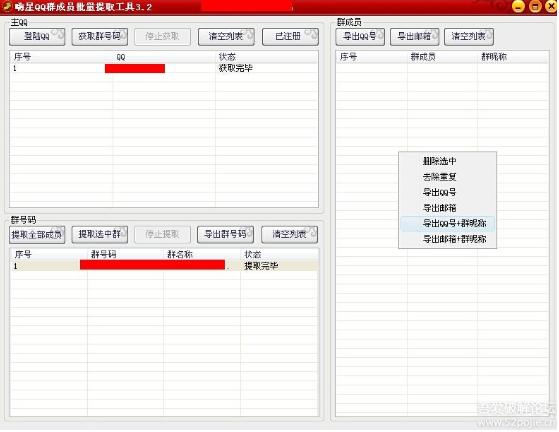Click the 状态 column header in 主QQ table
The width and height of the screenshot is (559, 432).
pos(266,57)
